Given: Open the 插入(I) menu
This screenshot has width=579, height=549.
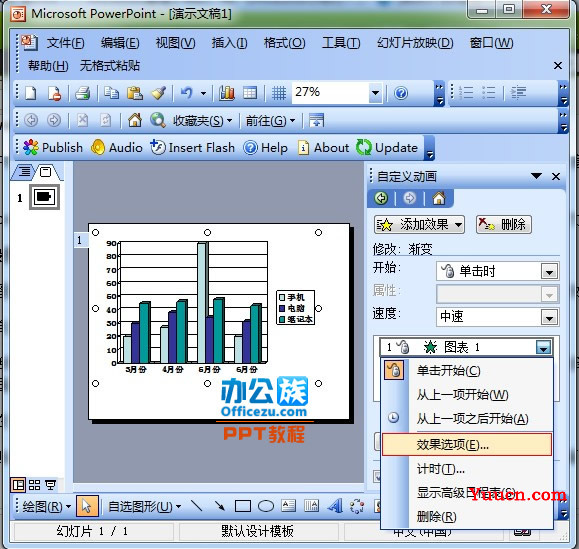Looking at the screenshot, I should 229,43.
